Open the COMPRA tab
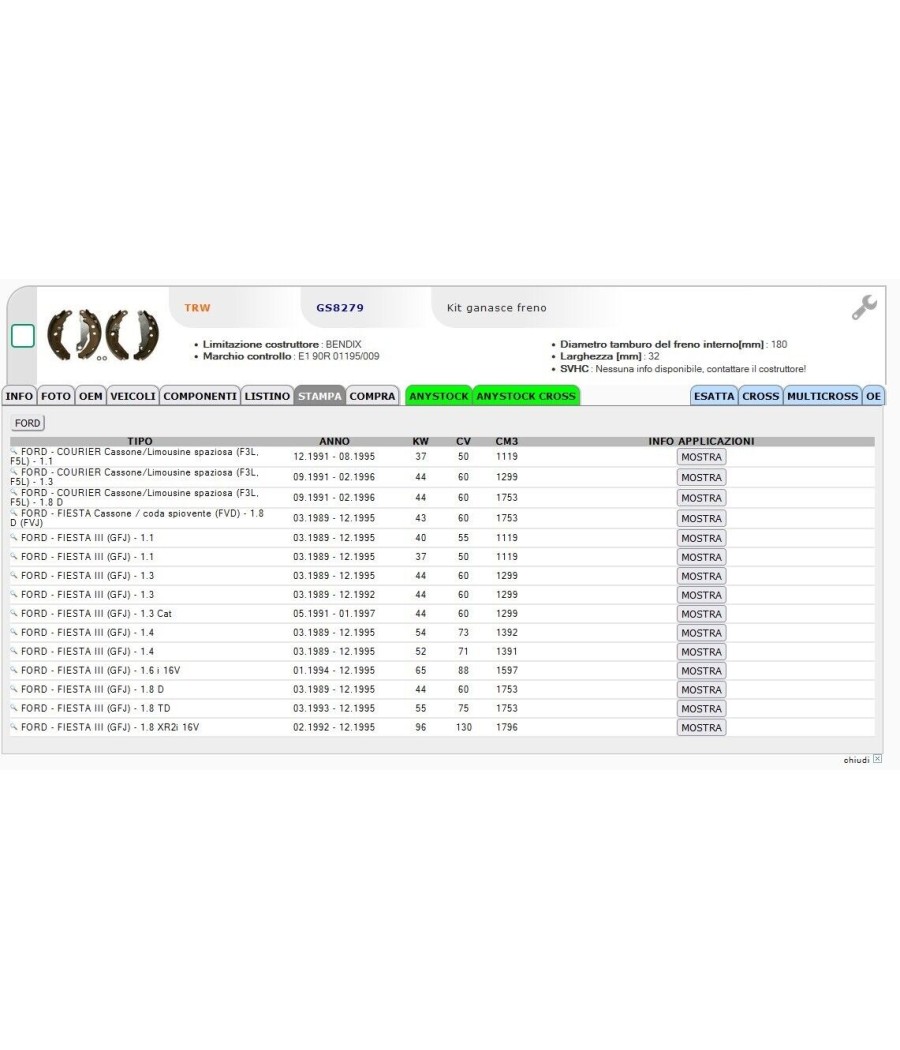900x1050 pixels. click(x=372, y=396)
